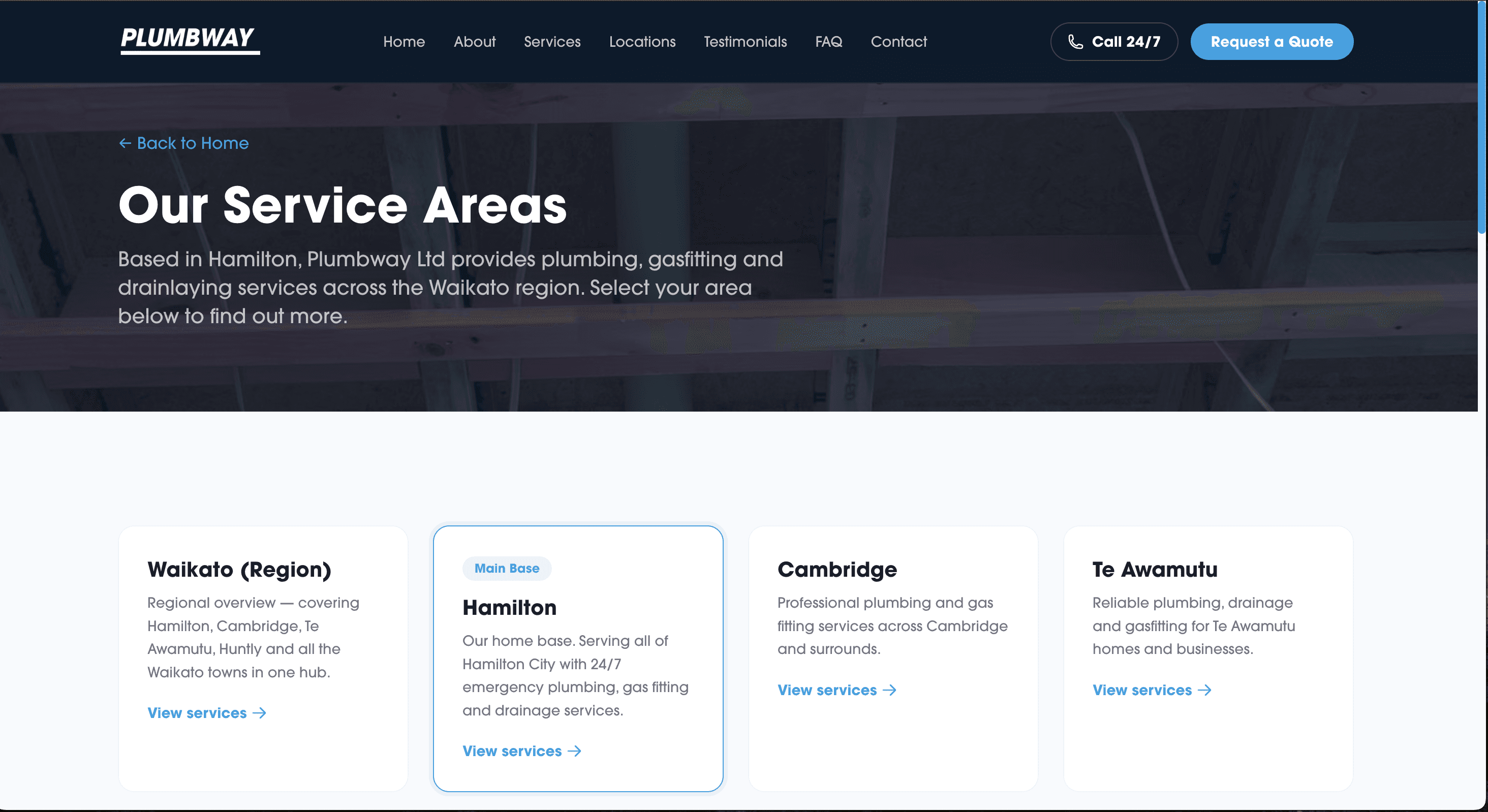Click the Hamilton card heading

pyautogui.click(x=509, y=608)
